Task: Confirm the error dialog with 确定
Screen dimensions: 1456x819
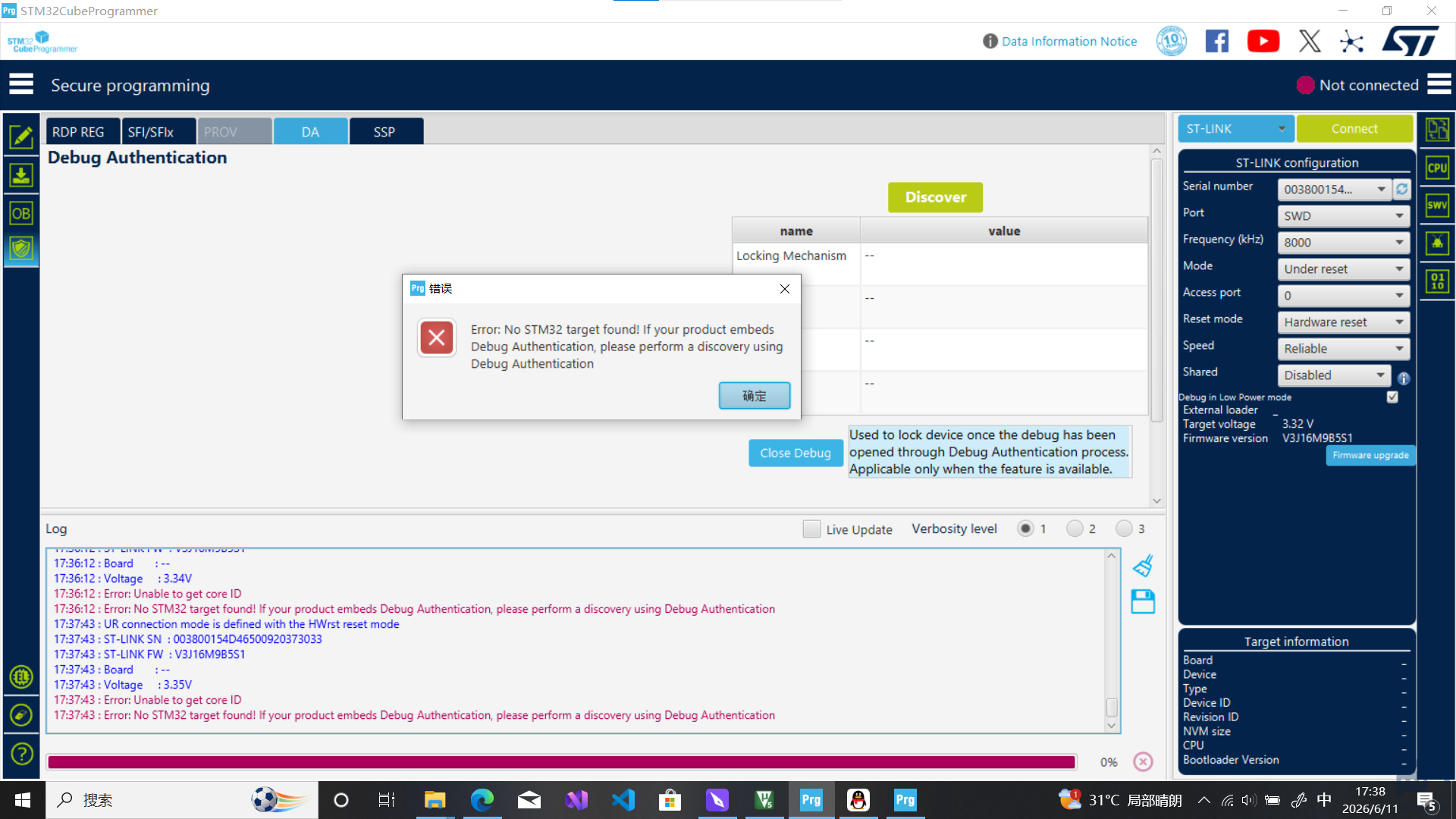Action: tap(754, 395)
